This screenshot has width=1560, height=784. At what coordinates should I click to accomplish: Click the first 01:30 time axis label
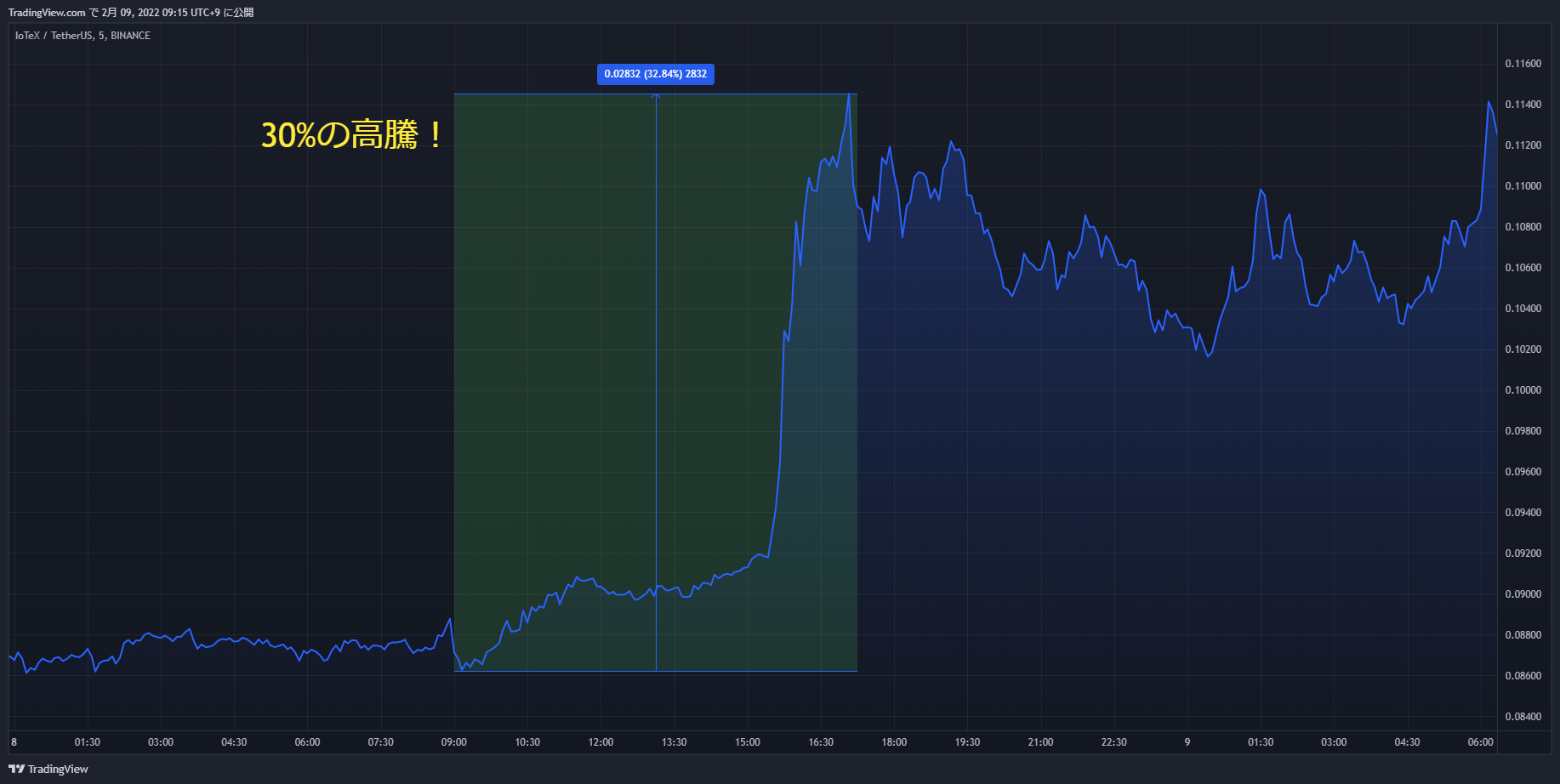[88, 742]
